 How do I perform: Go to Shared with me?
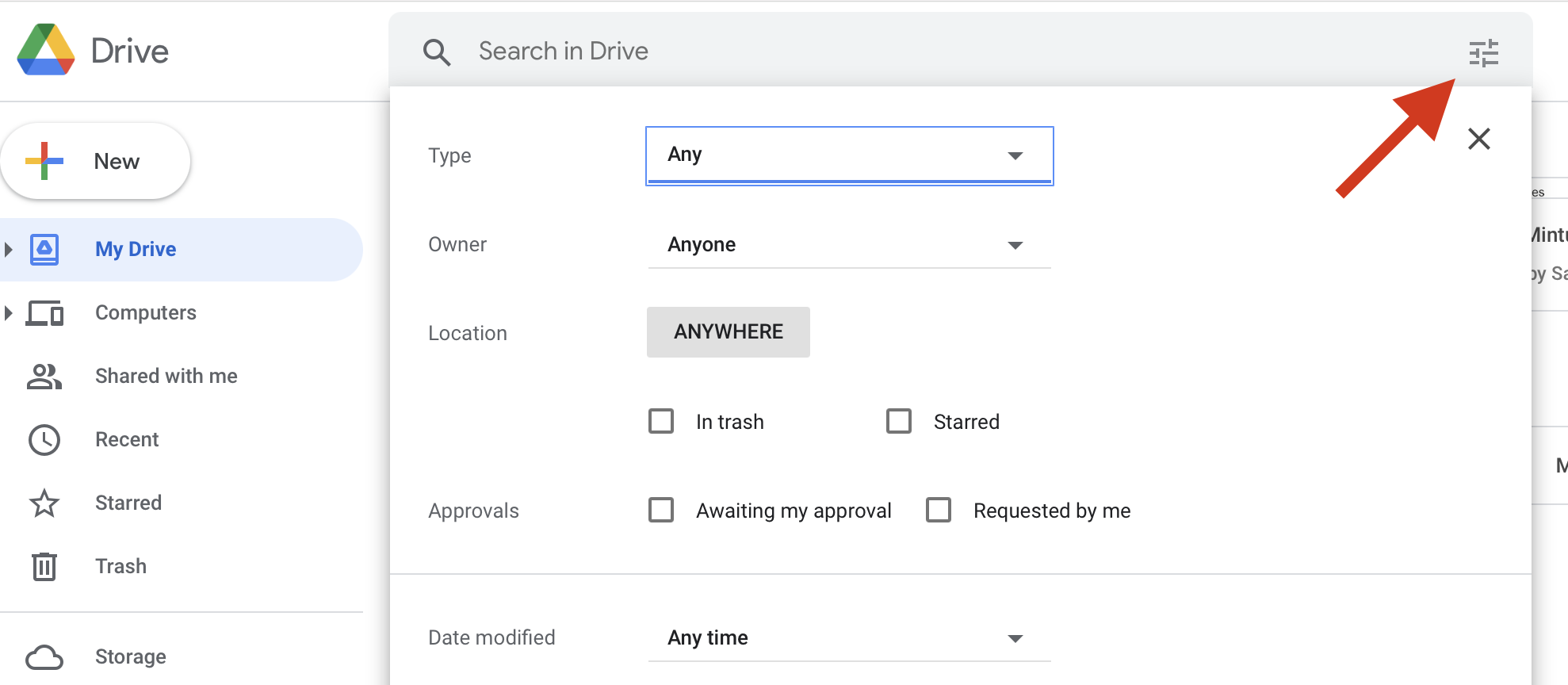(182, 377)
